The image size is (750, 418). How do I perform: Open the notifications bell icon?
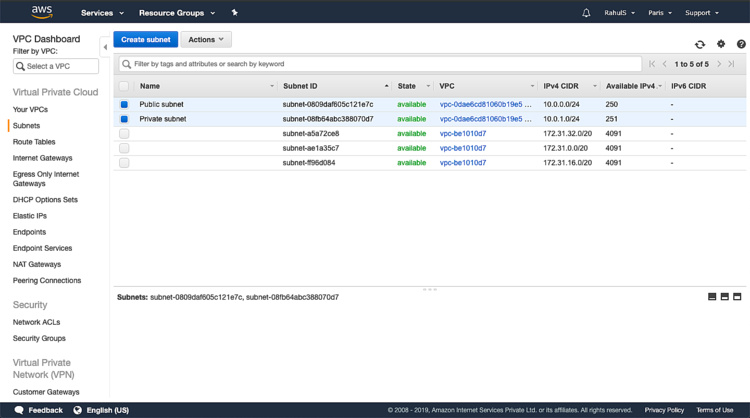[586, 13]
